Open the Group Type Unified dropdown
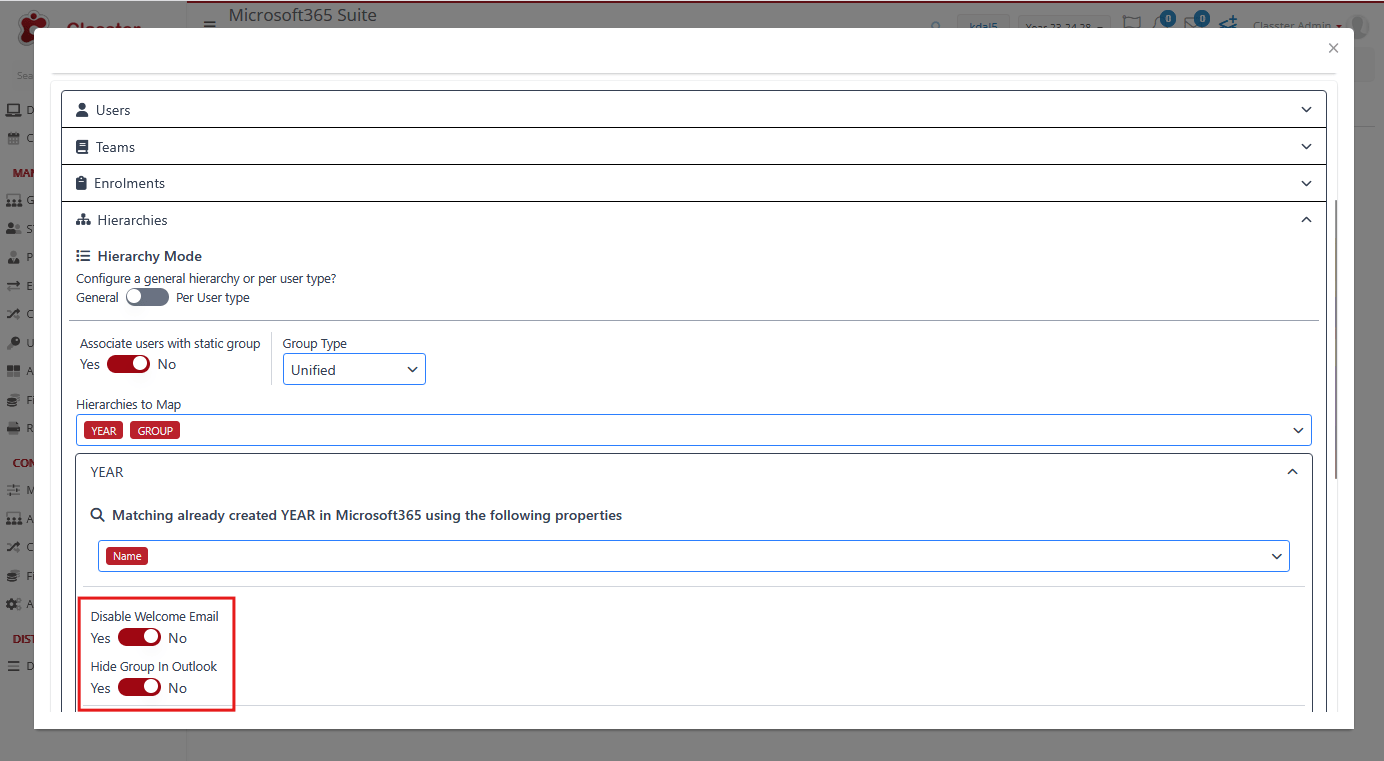 [354, 369]
